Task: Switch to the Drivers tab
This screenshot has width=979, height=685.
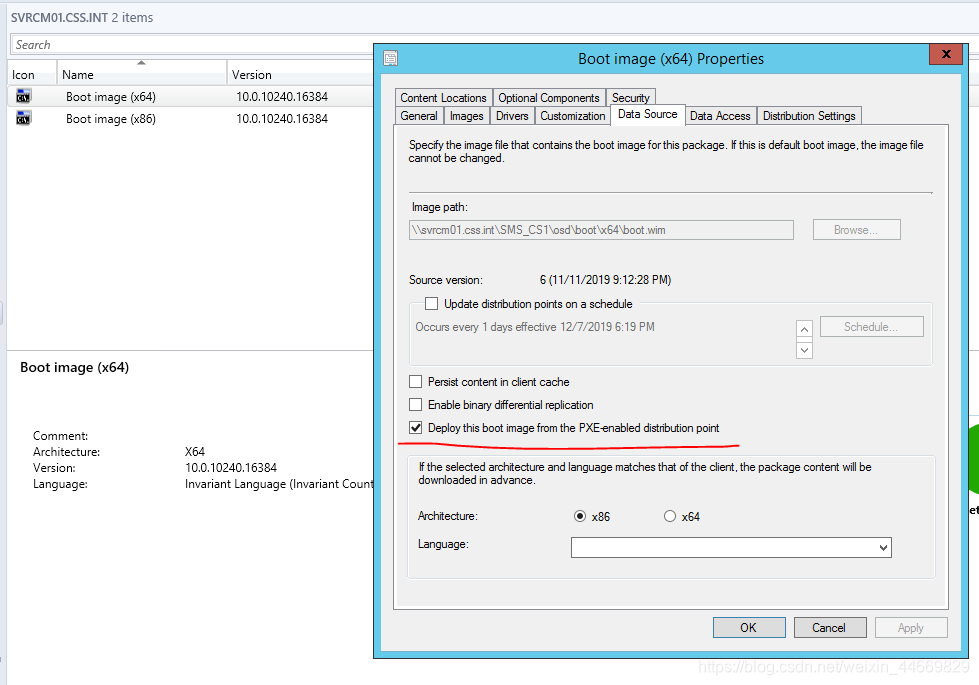Action: pyautogui.click(x=512, y=115)
